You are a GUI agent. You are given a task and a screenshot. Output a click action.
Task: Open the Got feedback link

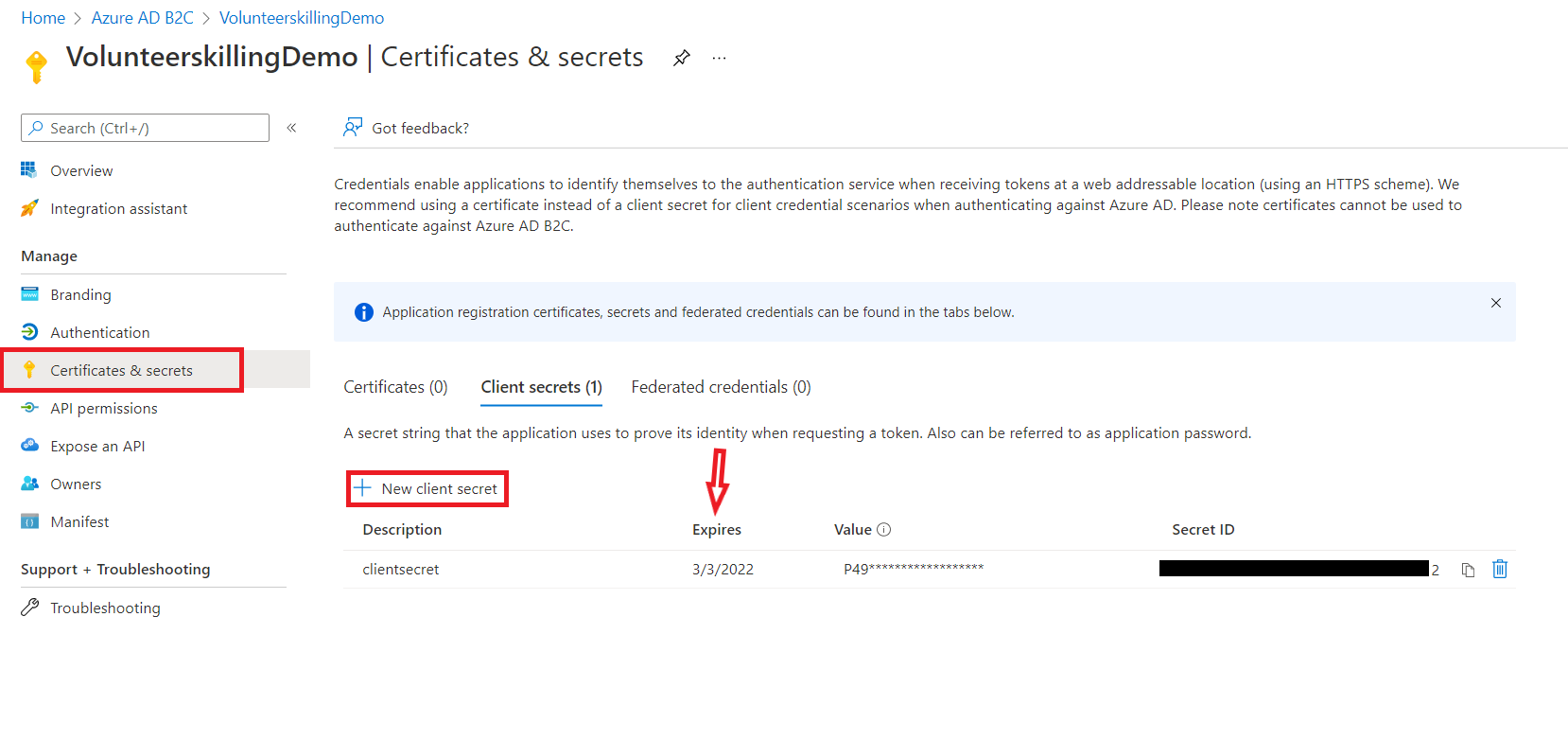pos(407,128)
